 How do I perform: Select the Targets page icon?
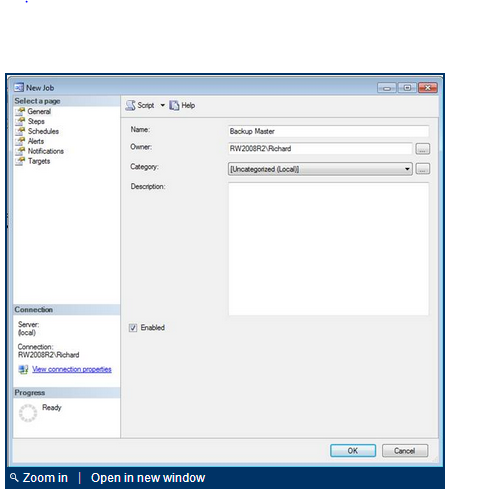(20, 161)
